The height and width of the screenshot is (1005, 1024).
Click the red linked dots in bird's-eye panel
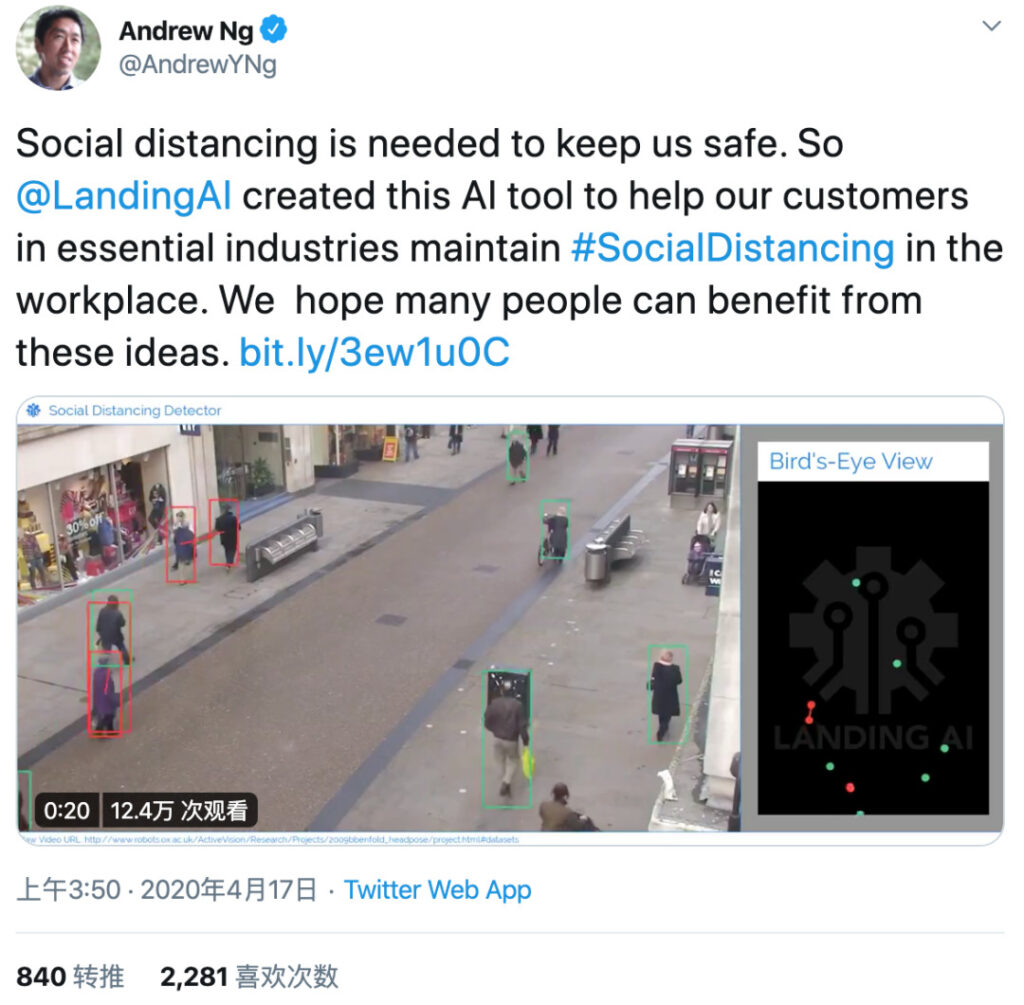[810, 712]
